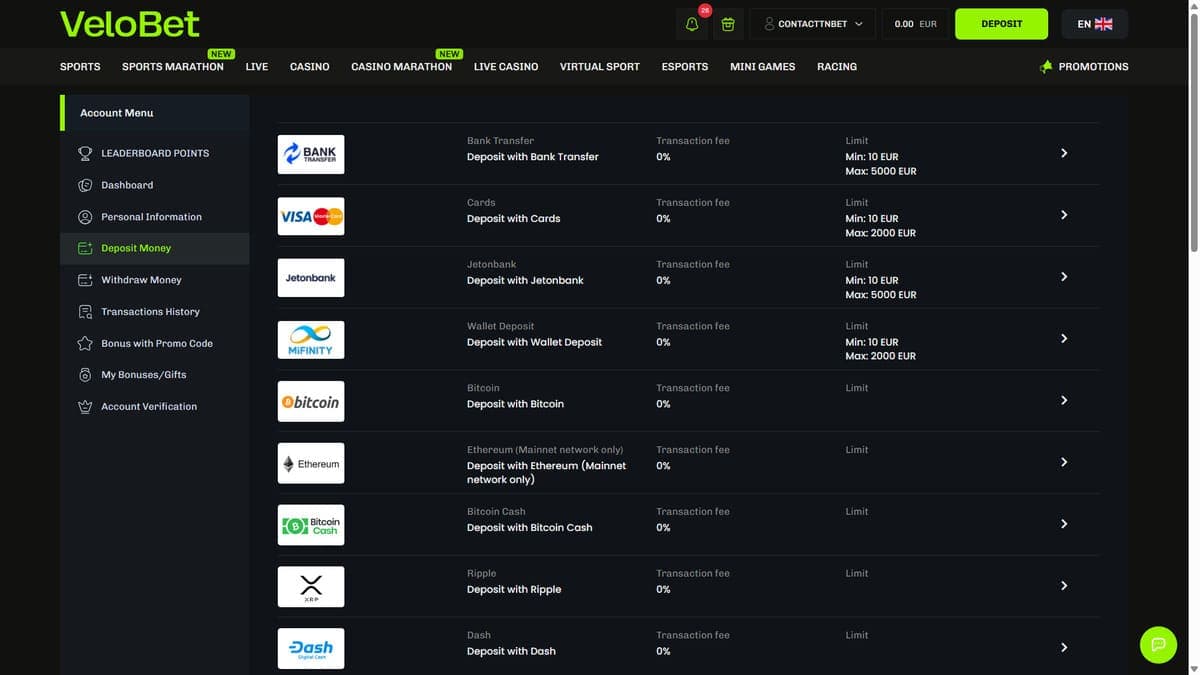Image resolution: width=1200 pixels, height=675 pixels.
Task: Click the My Bonuses/Gifts icon
Action: [x=85, y=375]
